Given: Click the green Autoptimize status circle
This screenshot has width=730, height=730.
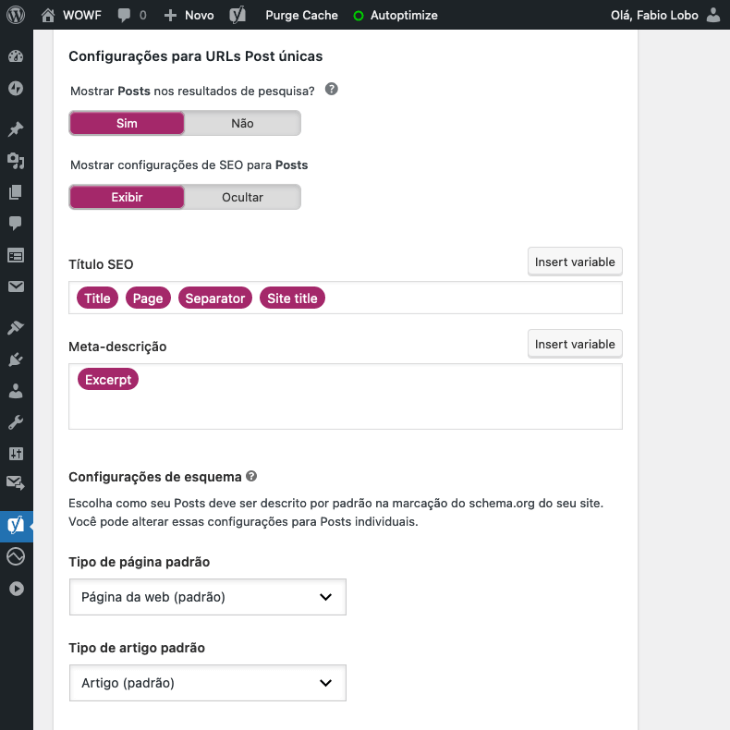Looking at the screenshot, I should (x=358, y=16).
